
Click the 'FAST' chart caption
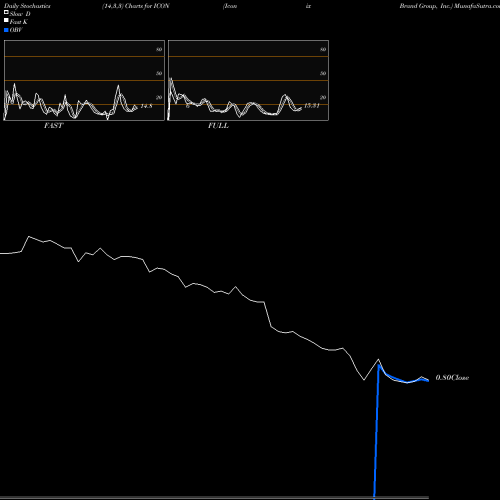[x=53, y=126]
